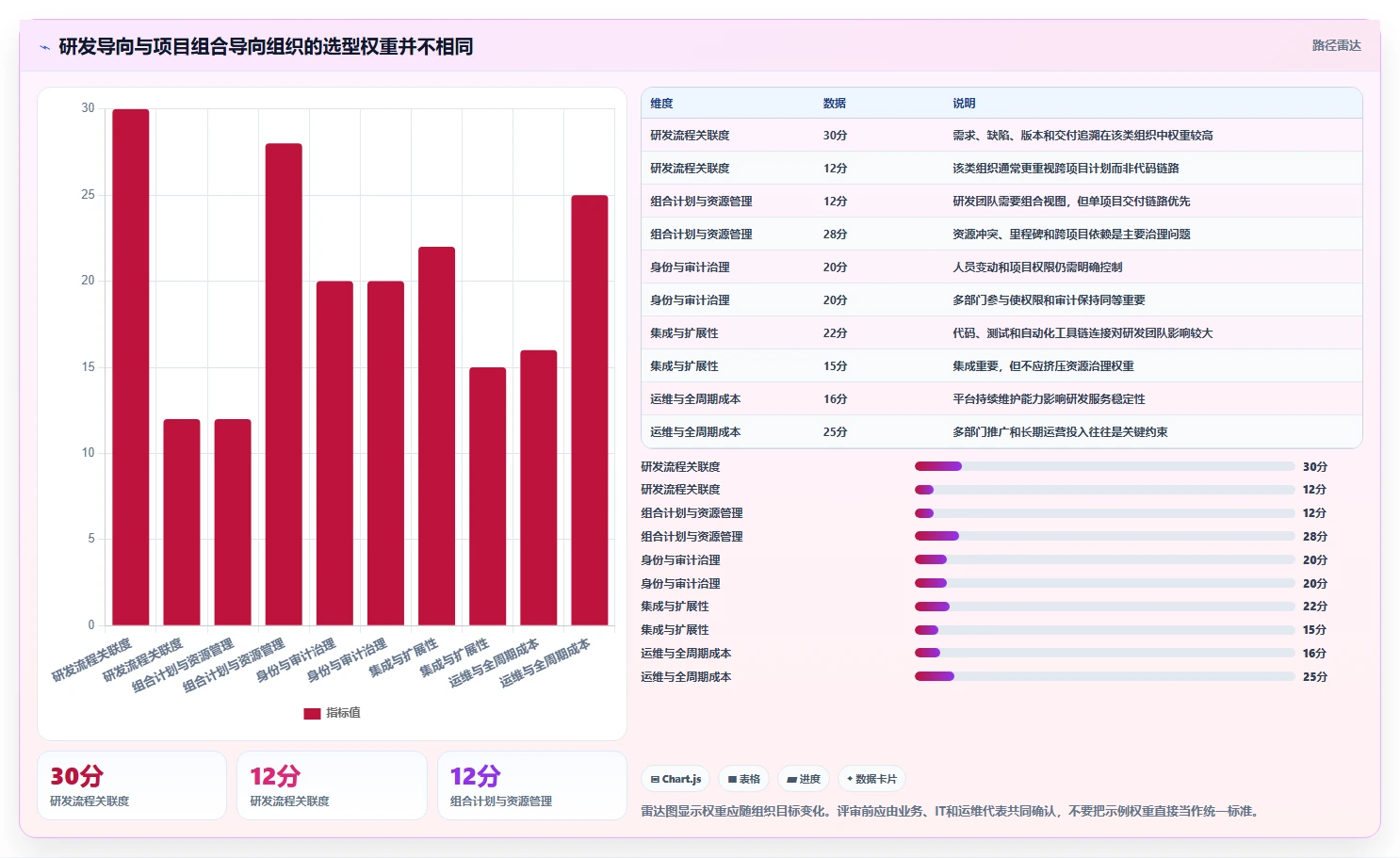Click the 进度 tag chip
Screen dimensions: 1400x858
coord(804,779)
